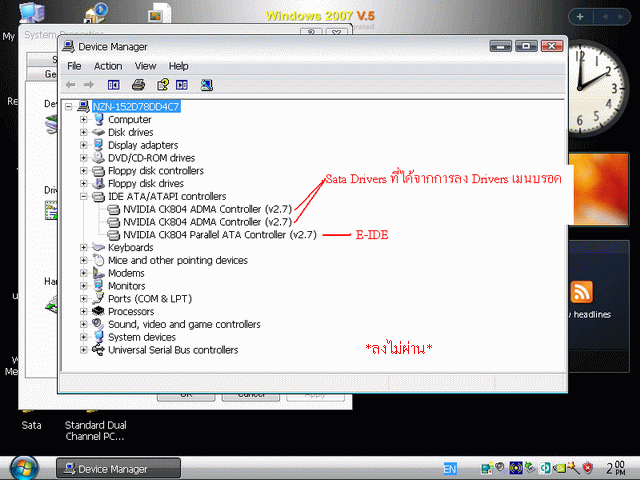The height and width of the screenshot is (480, 640).
Task: Click the Print toolbar icon
Action: tap(138, 85)
